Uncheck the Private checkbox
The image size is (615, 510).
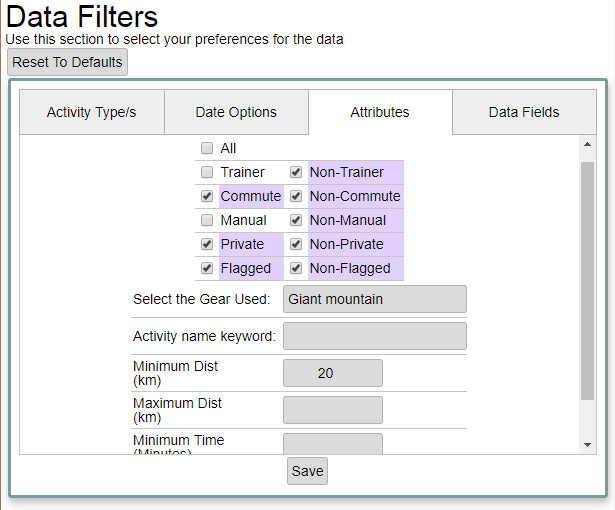(207, 244)
